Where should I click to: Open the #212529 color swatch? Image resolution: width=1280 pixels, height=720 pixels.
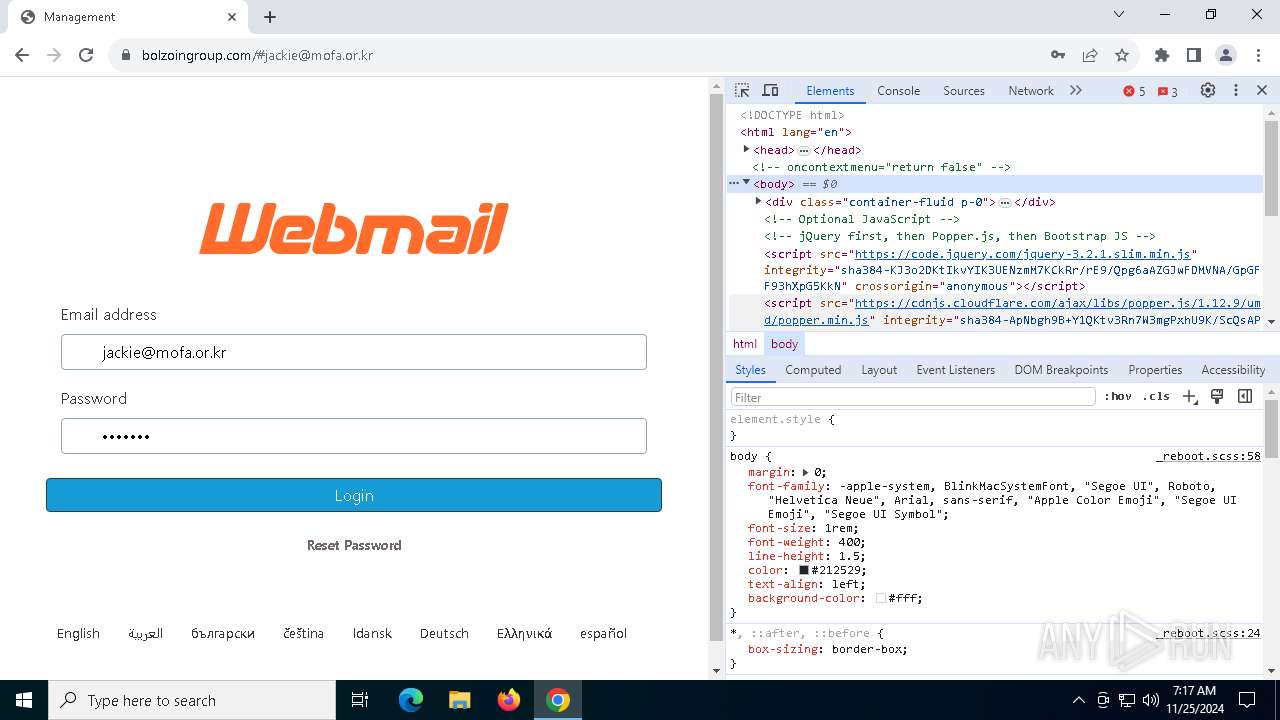tap(804, 570)
